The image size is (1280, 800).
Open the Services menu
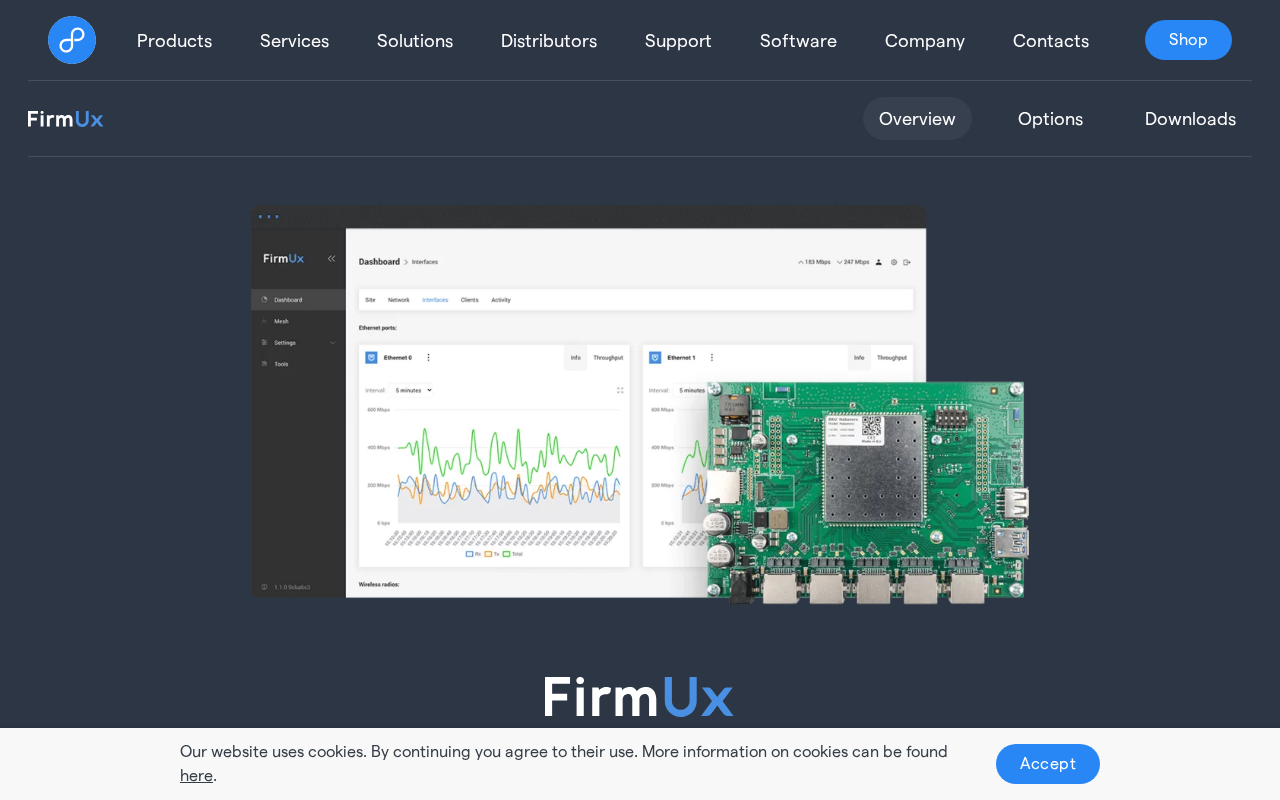pos(294,41)
